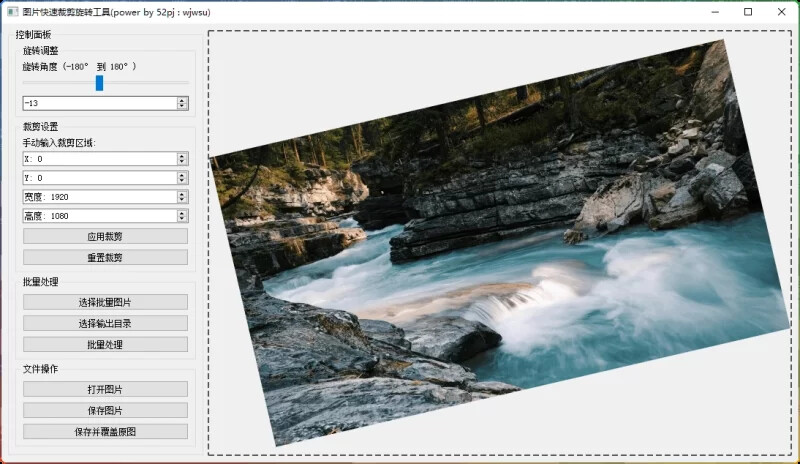Increase crop width 1920 with up arrow
Viewport: 800px width, 464px height.
[x=182, y=193]
